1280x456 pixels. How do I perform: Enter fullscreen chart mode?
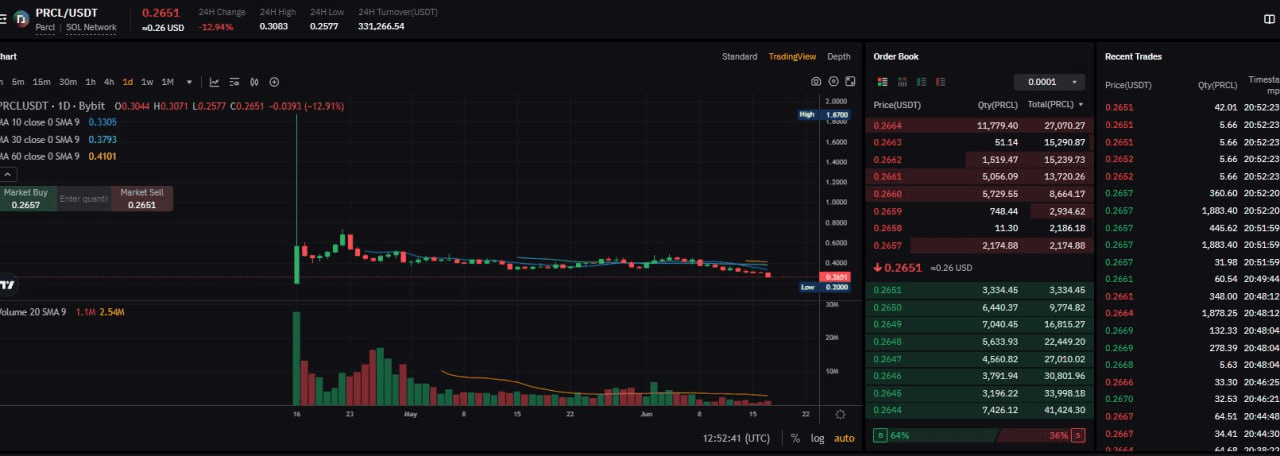(x=850, y=82)
